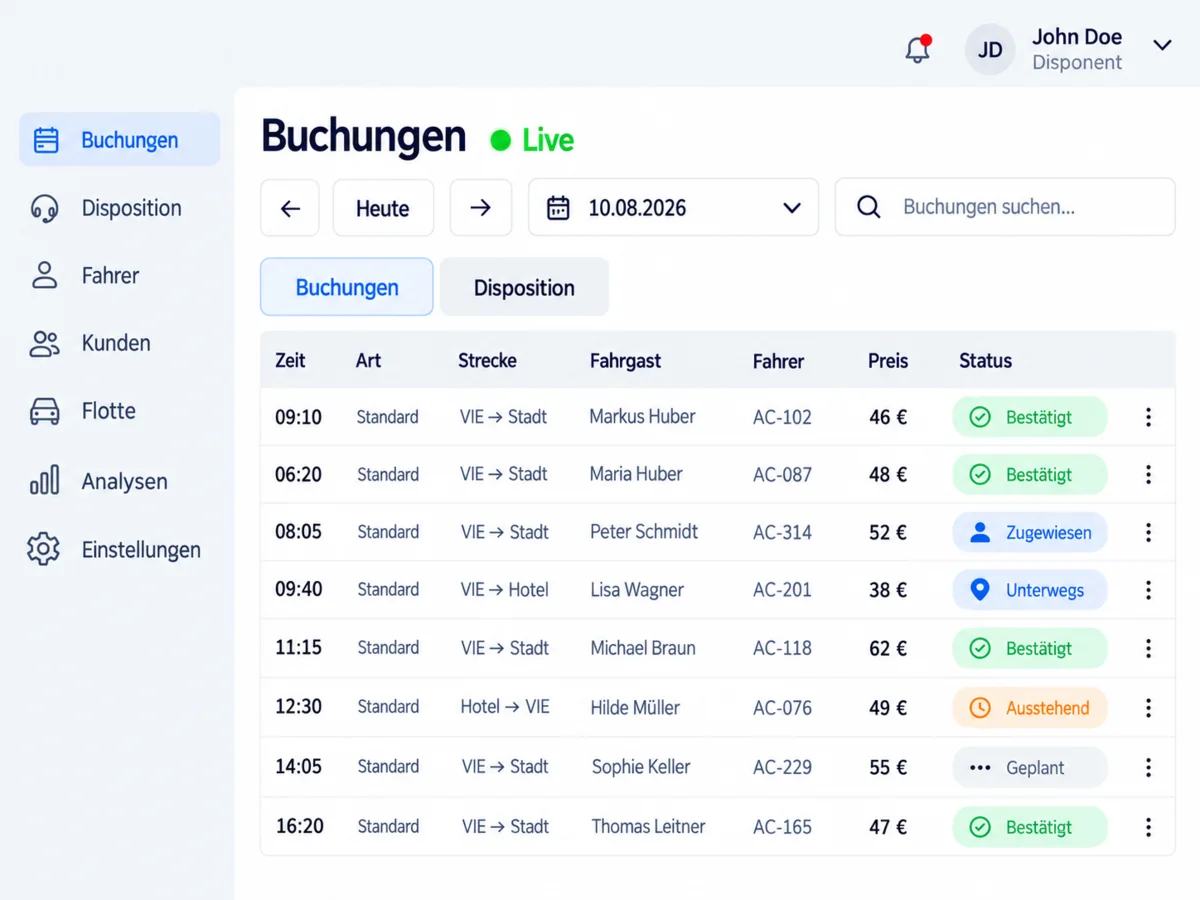This screenshot has width=1200, height=900.
Task: Open Disposition in the sidebar menu
Action: point(120,208)
